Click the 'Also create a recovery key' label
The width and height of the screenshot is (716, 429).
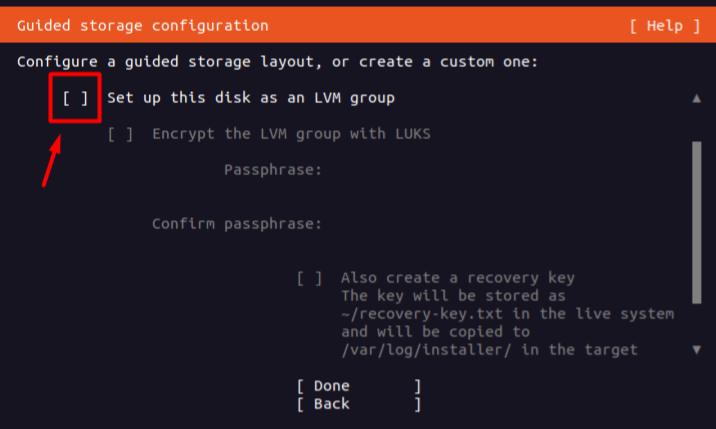(x=457, y=278)
